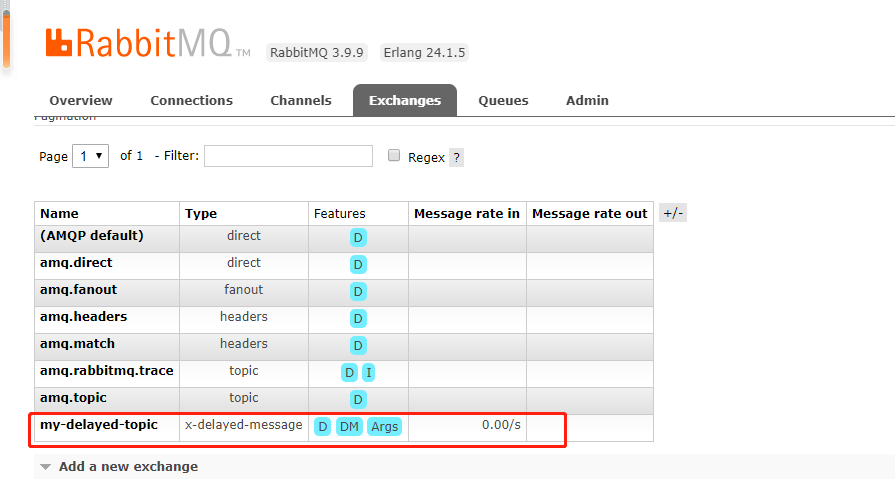Viewport: 895px width, 487px height.
Task: Open the amq.match exchange
Action: click(x=77, y=344)
